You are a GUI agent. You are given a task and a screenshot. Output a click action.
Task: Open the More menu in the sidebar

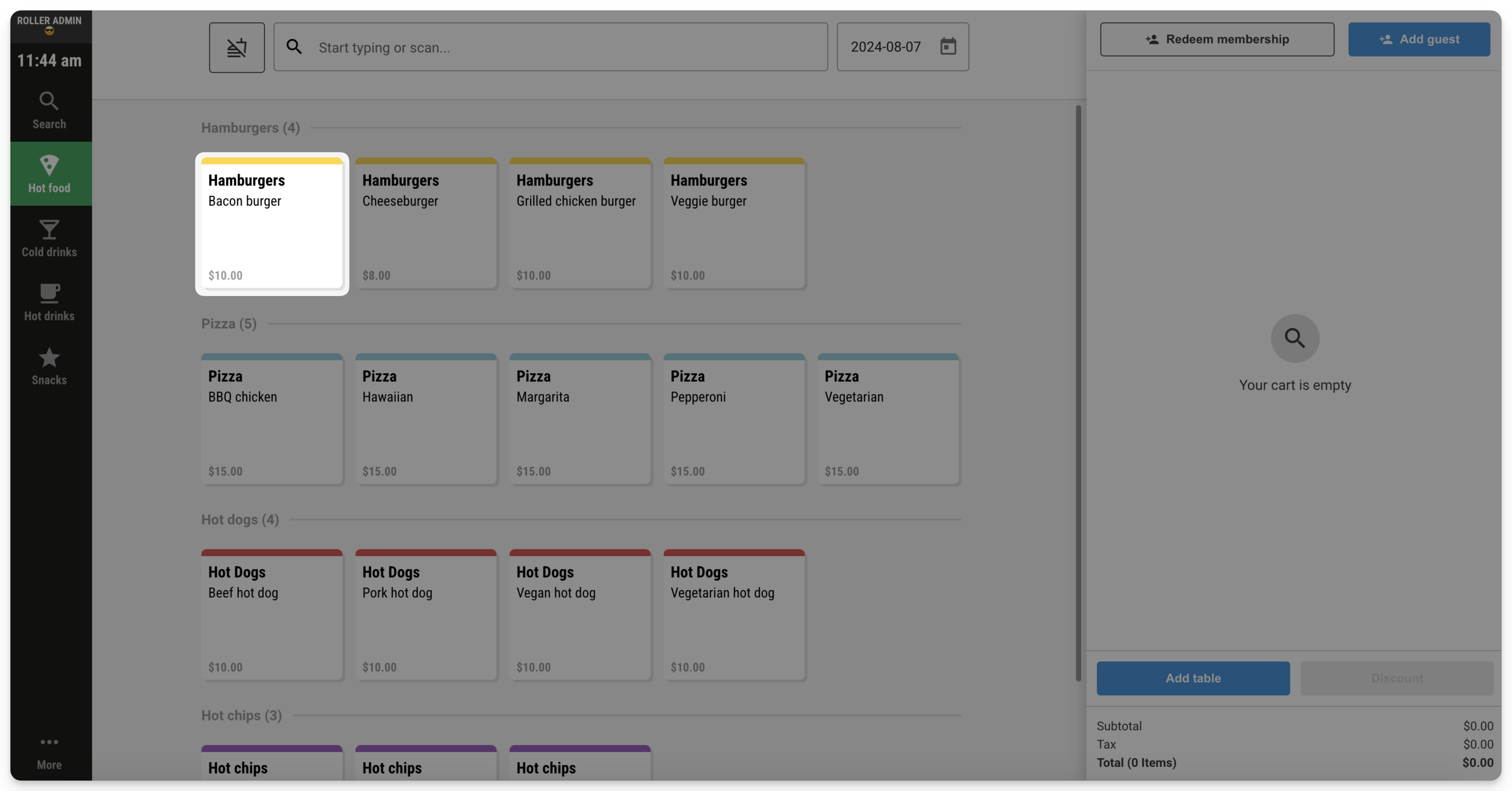[49, 753]
